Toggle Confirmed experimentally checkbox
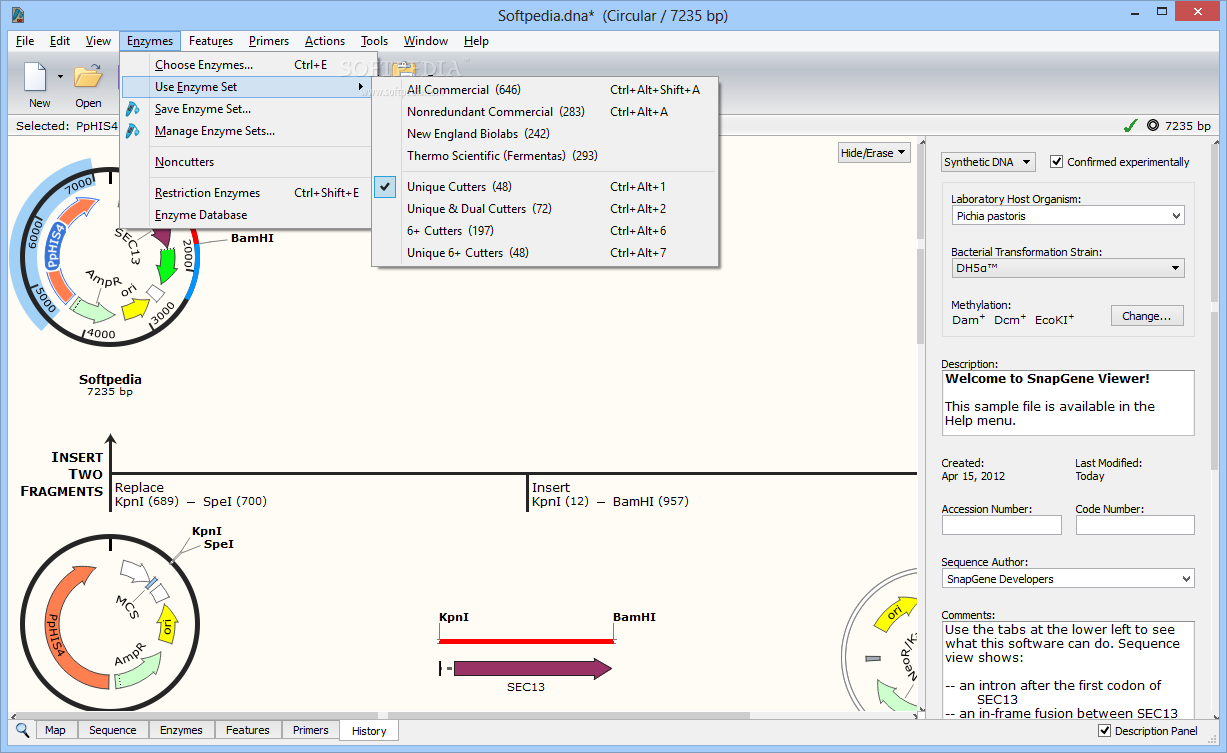The width and height of the screenshot is (1227, 753). pos(1056,162)
